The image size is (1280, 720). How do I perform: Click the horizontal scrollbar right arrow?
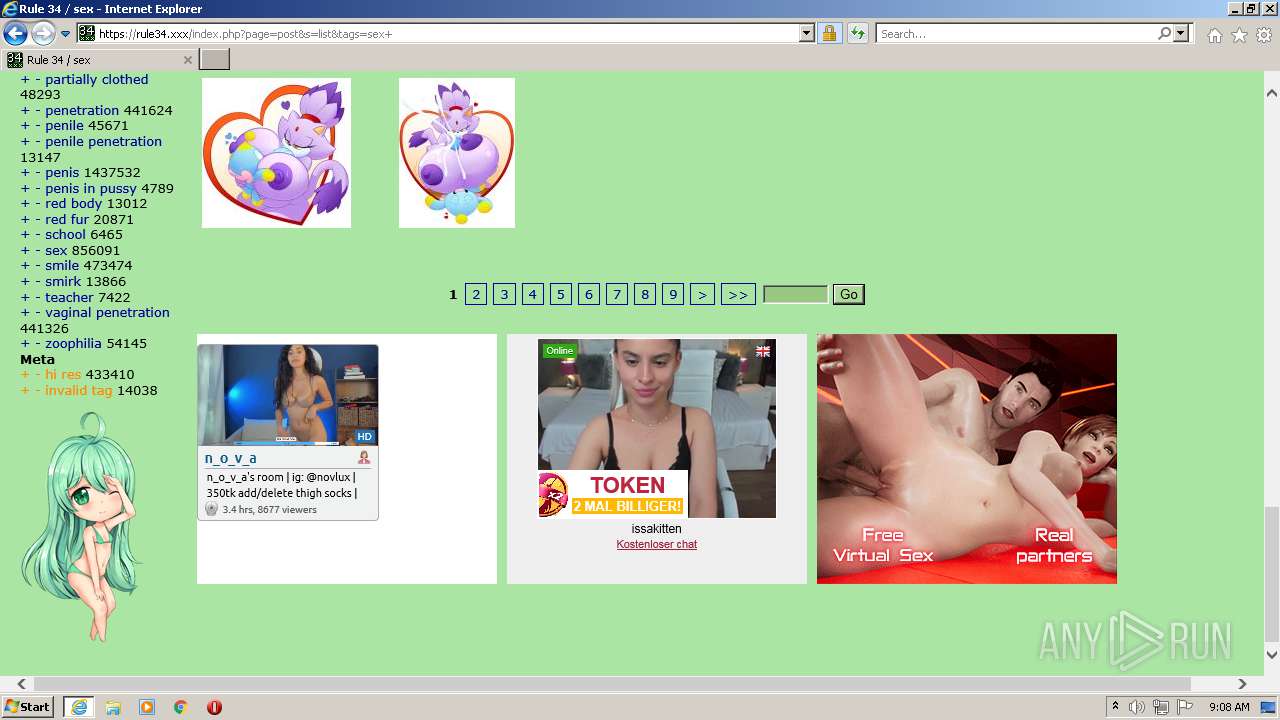1242,684
